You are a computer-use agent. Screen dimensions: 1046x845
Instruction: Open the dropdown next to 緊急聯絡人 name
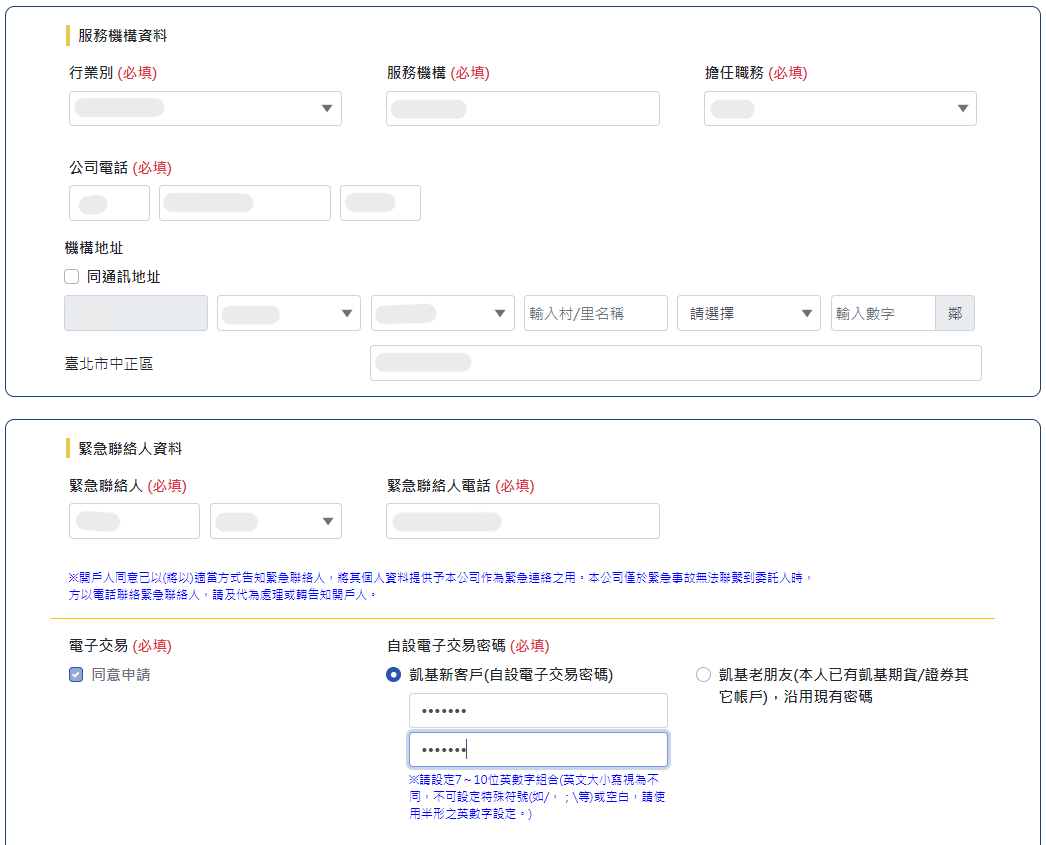point(276,521)
